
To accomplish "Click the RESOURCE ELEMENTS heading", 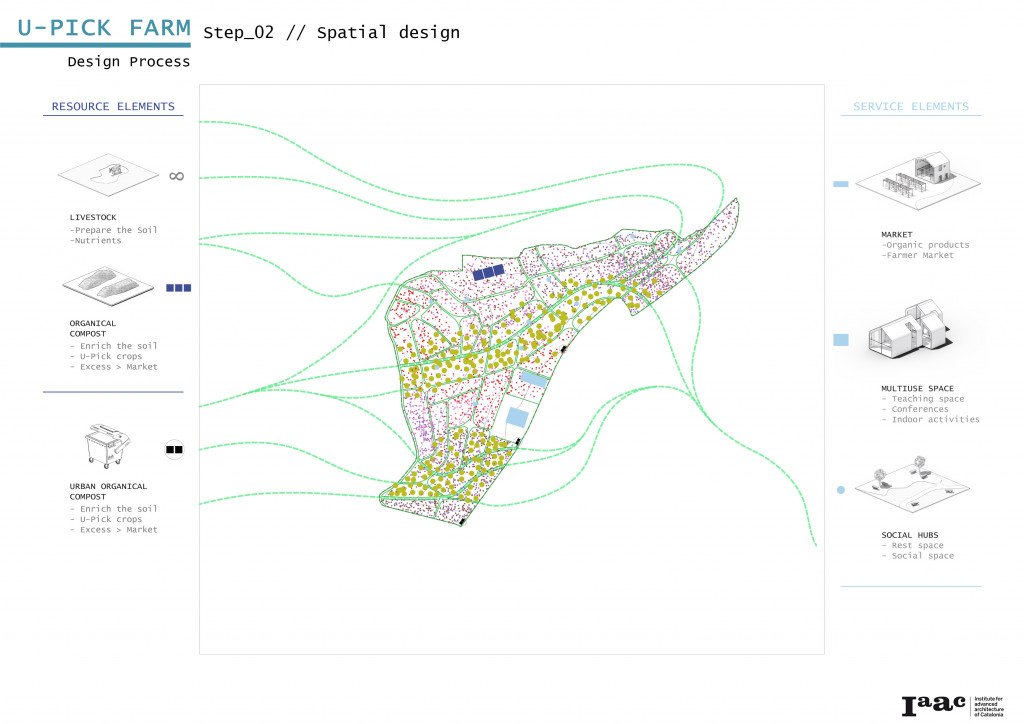I will pyautogui.click(x=113, y=107).
